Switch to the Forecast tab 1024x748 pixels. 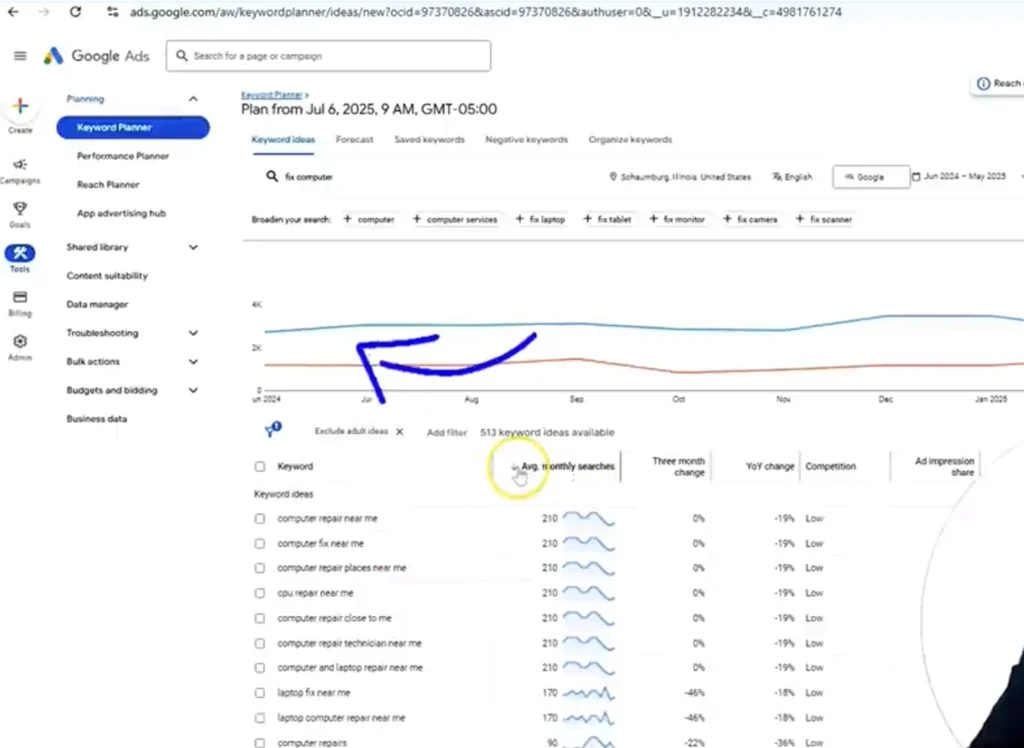click(x=354, y=140)
